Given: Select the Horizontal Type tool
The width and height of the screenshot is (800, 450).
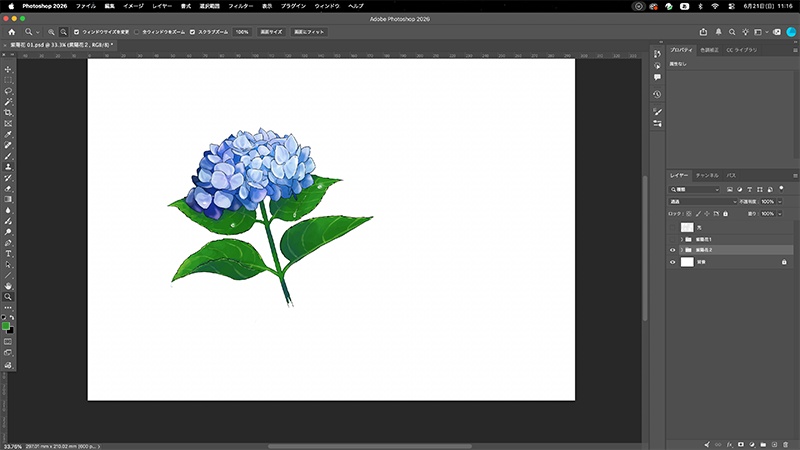Looking at the screenshot, I should coord(8,254).
